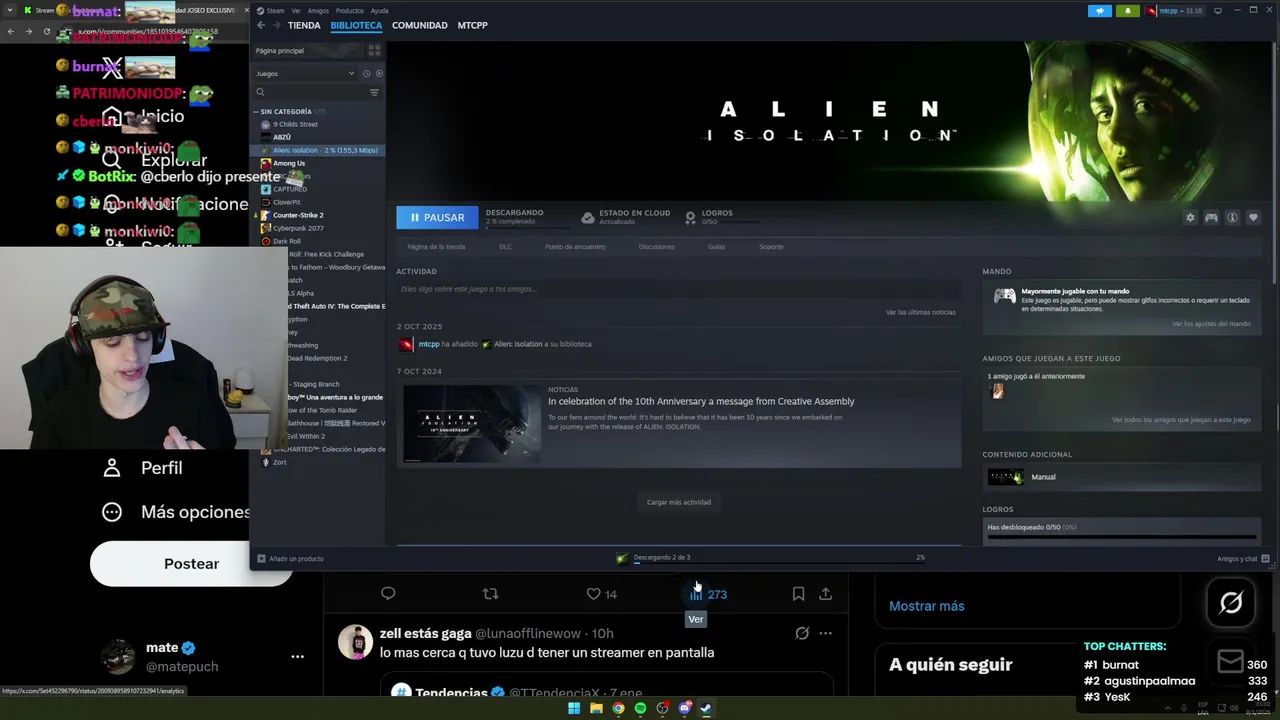
Task: Add game to favorites heart icon
Action: pyautogui.click(x=1253, y=217)
